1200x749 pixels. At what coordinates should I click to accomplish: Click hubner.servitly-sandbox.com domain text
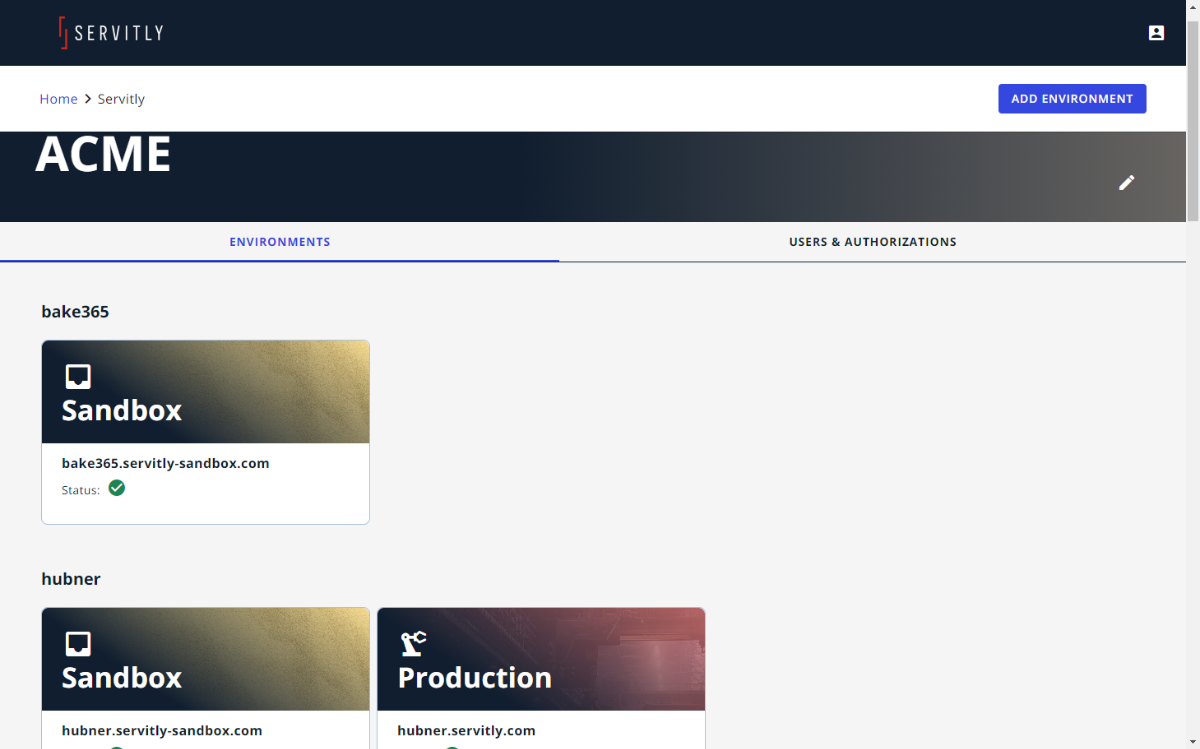tap(162, 730)
